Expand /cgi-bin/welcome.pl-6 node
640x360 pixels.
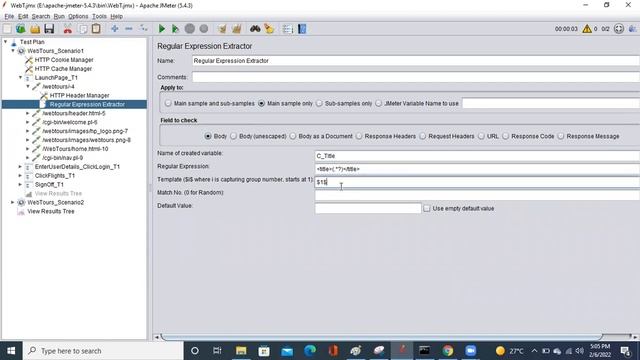coord(28,122)
